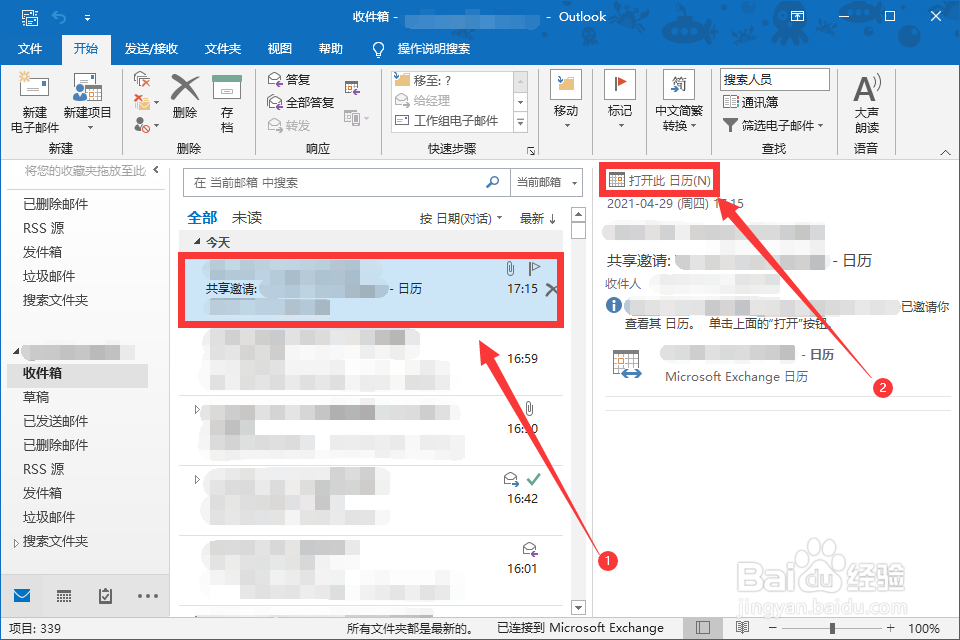Collapse the Today group
The height and width of the screenshot is (640, 960).
click(x=197, y=242)
